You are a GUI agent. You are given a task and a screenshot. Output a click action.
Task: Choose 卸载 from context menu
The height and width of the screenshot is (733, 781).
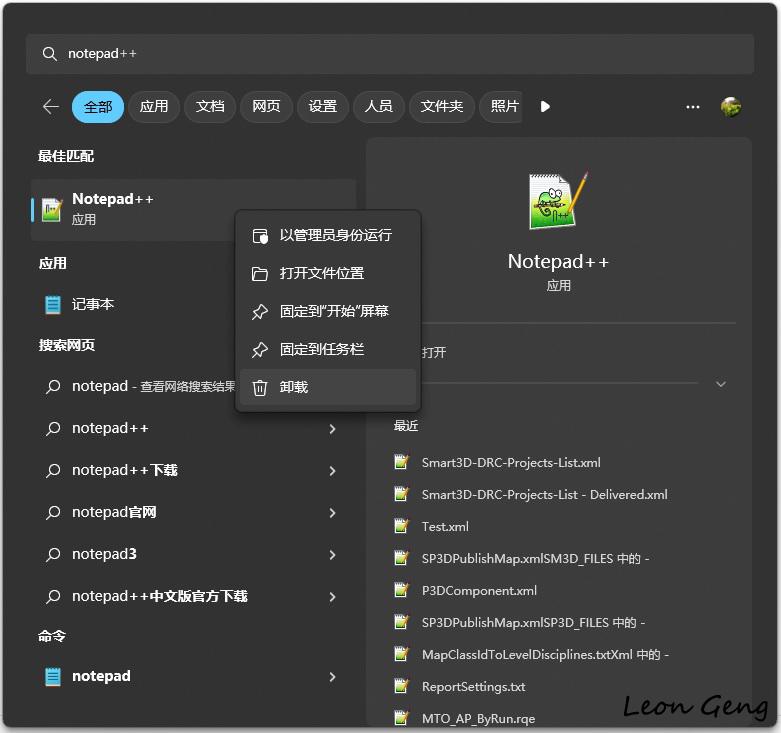(328, 387)
